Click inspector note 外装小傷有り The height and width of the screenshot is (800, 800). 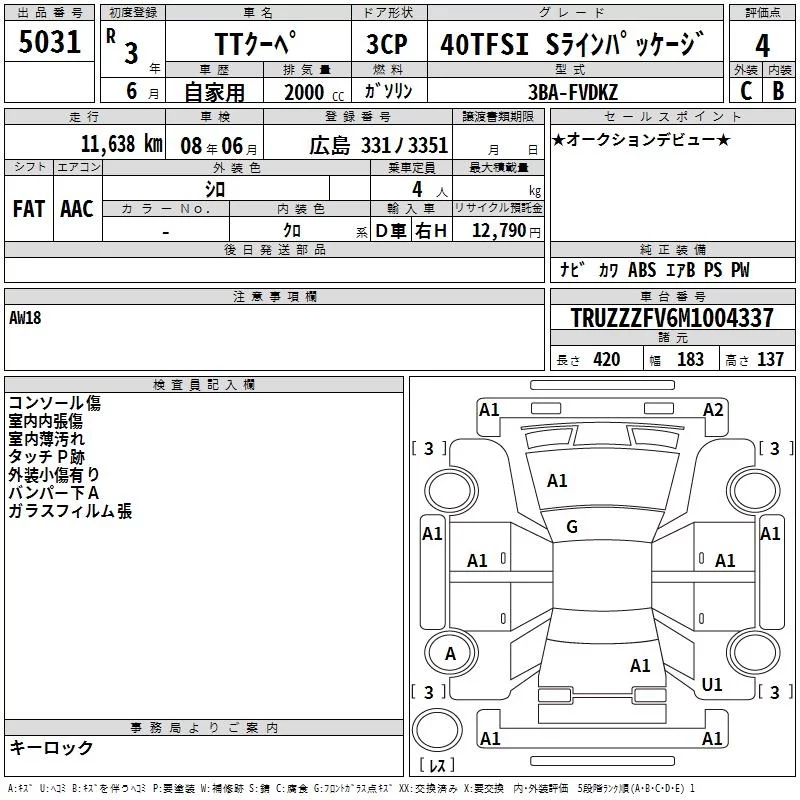point(54,474)
